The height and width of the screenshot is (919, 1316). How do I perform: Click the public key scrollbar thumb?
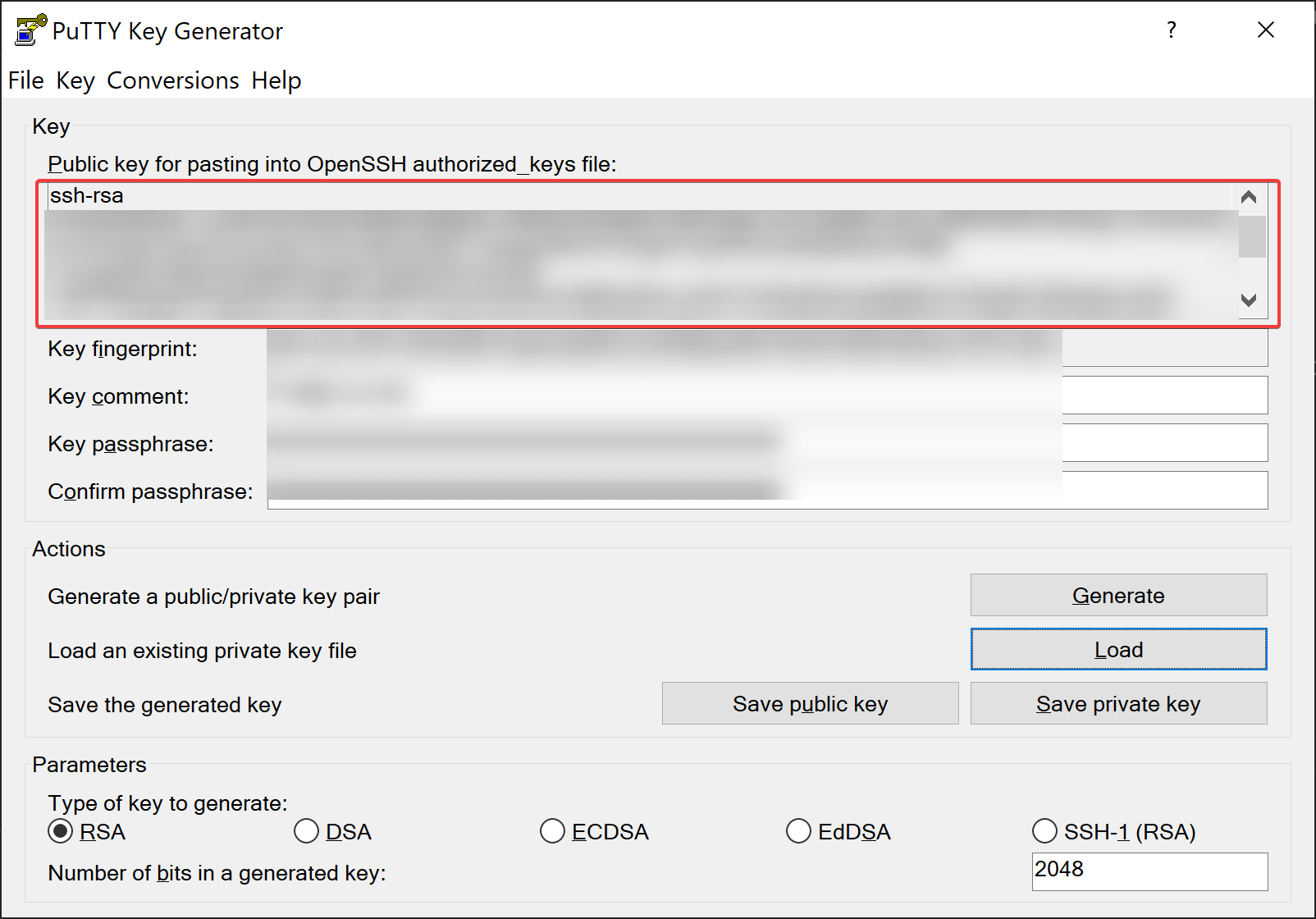[x=1252, y=236]
